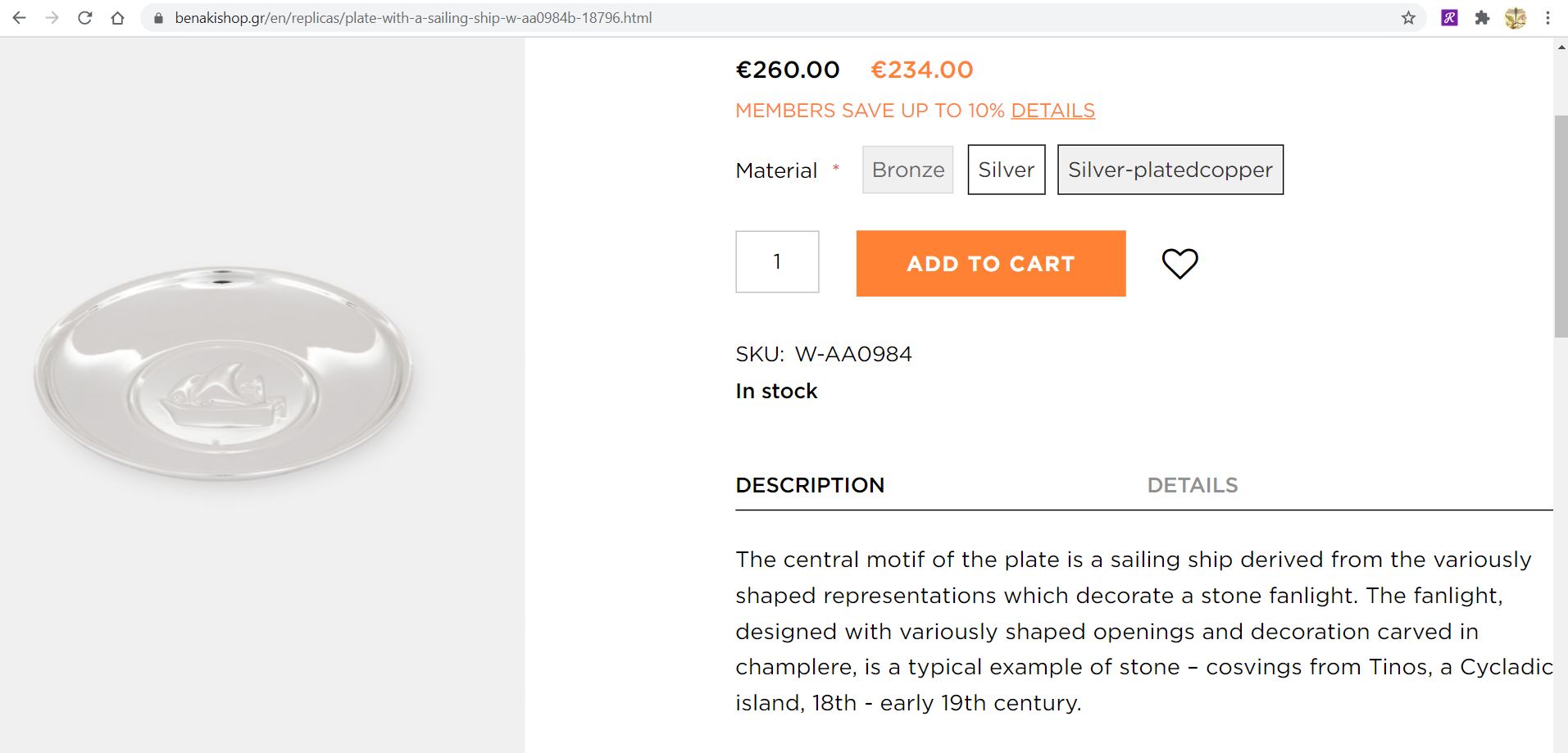
Task: Select Bronze material option
Action: click(x=907, y=170)
